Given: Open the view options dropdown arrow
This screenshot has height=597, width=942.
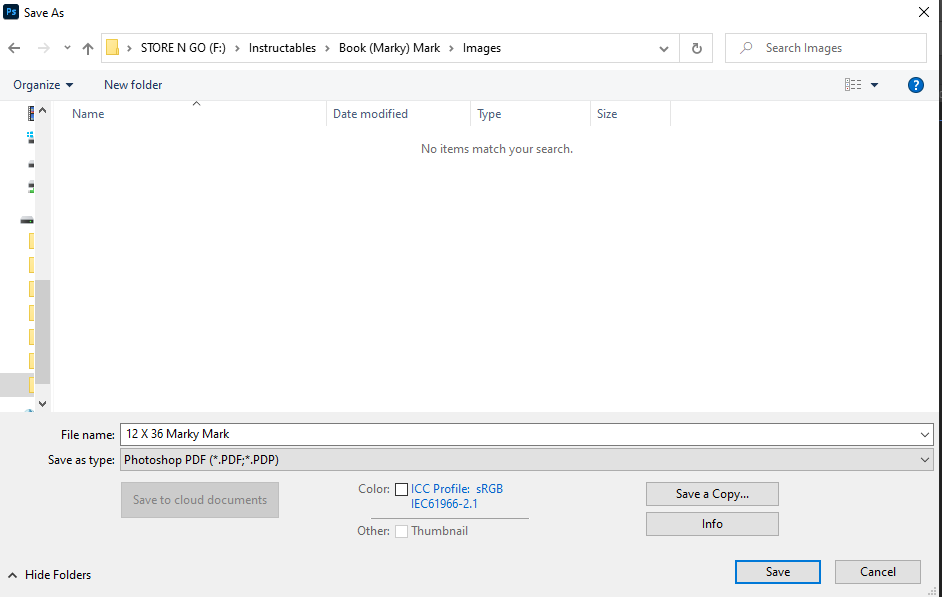Looking at the screenshot, I should [x=875, y=85].
